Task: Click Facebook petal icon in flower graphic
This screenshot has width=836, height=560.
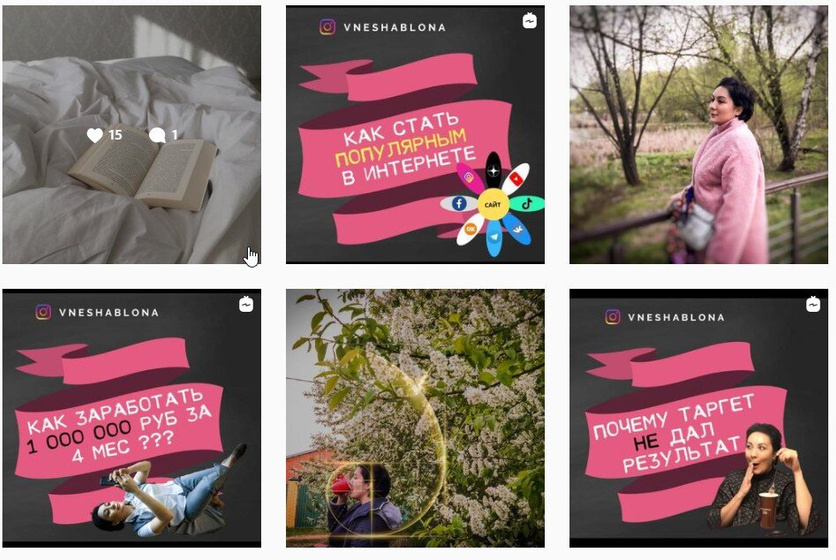Action: click(459, 203)
